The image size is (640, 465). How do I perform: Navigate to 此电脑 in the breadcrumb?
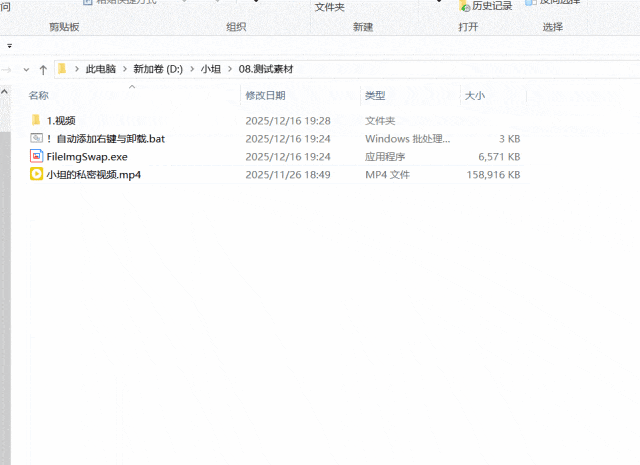(x=100, y=69)
